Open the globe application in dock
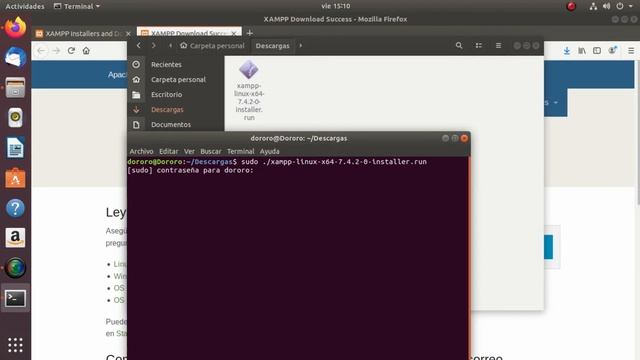Screen dimensions: 640x360 tap(15, 268)
